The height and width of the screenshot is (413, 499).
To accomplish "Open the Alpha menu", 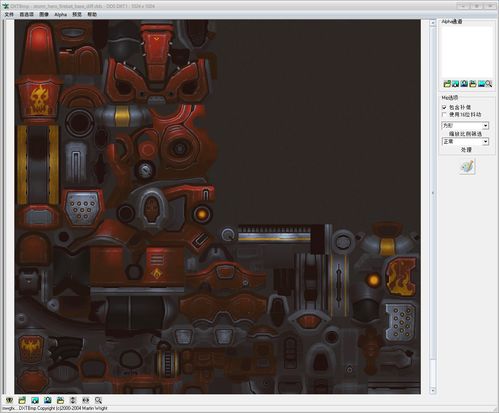I will 61,14.
